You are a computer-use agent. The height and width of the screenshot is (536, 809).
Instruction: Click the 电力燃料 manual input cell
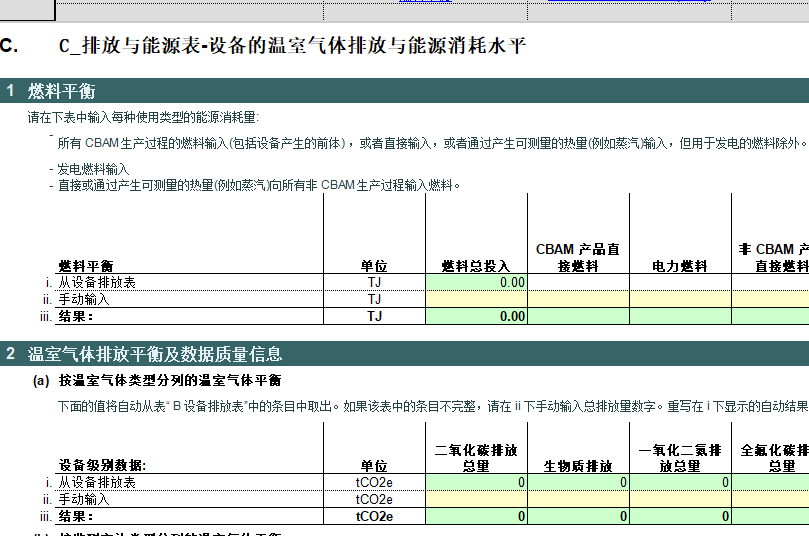point(680,299)
